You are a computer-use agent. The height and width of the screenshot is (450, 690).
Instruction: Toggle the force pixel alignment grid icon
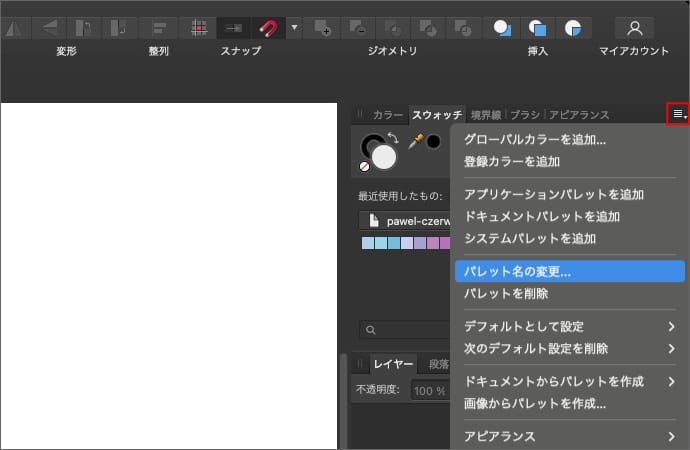199,26
